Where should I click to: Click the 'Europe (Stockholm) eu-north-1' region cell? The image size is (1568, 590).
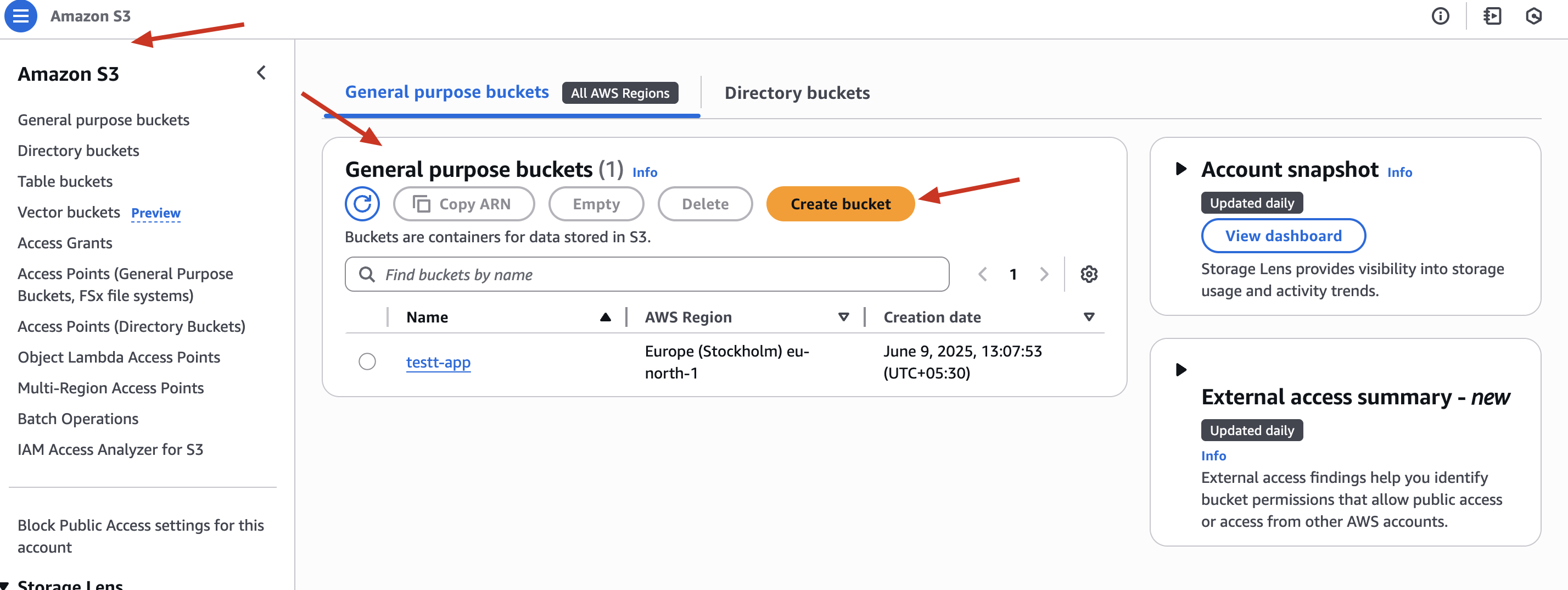(727, 362)
